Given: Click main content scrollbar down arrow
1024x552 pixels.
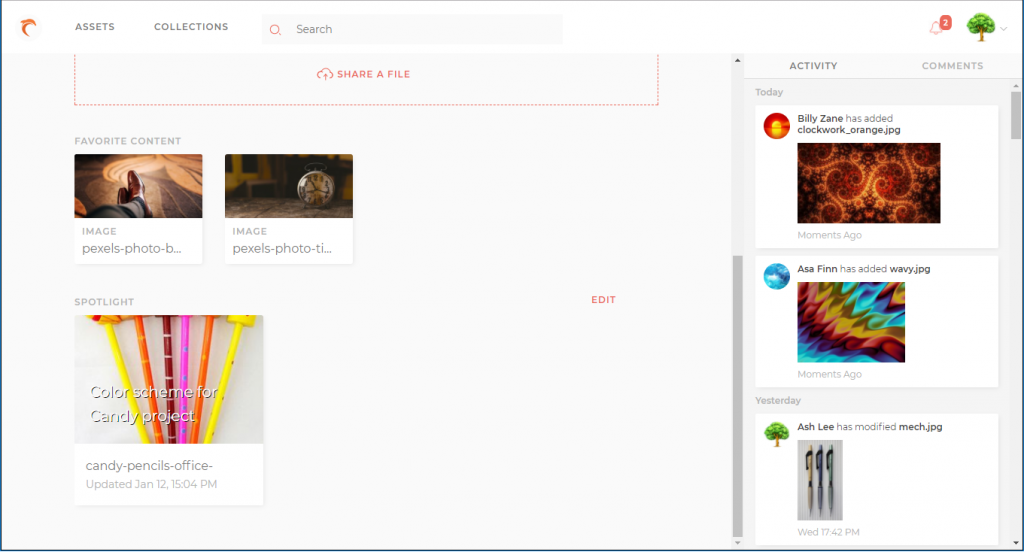Looking at the screenshot, I should (738, 542).
